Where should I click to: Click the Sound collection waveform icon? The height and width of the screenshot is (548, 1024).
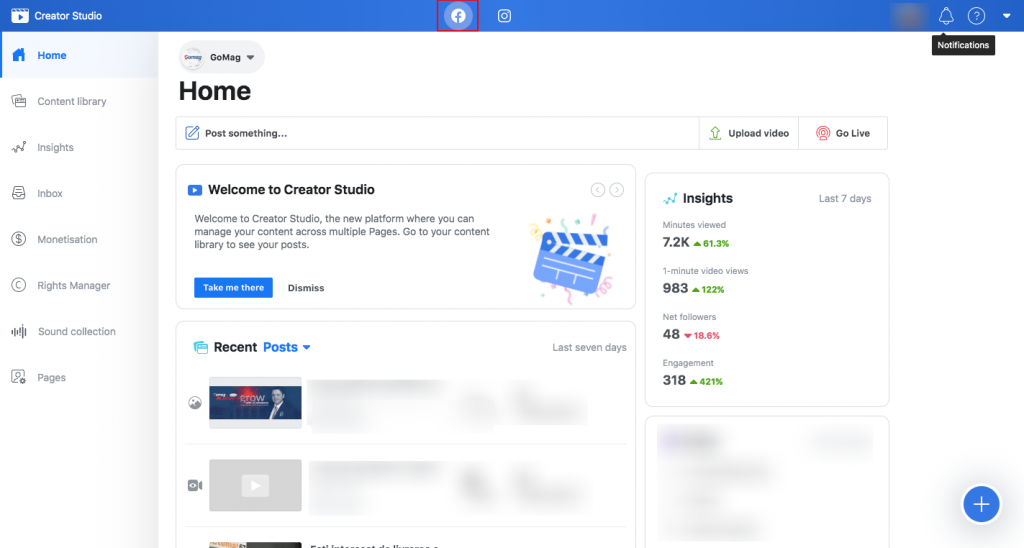tap(19, 331)
